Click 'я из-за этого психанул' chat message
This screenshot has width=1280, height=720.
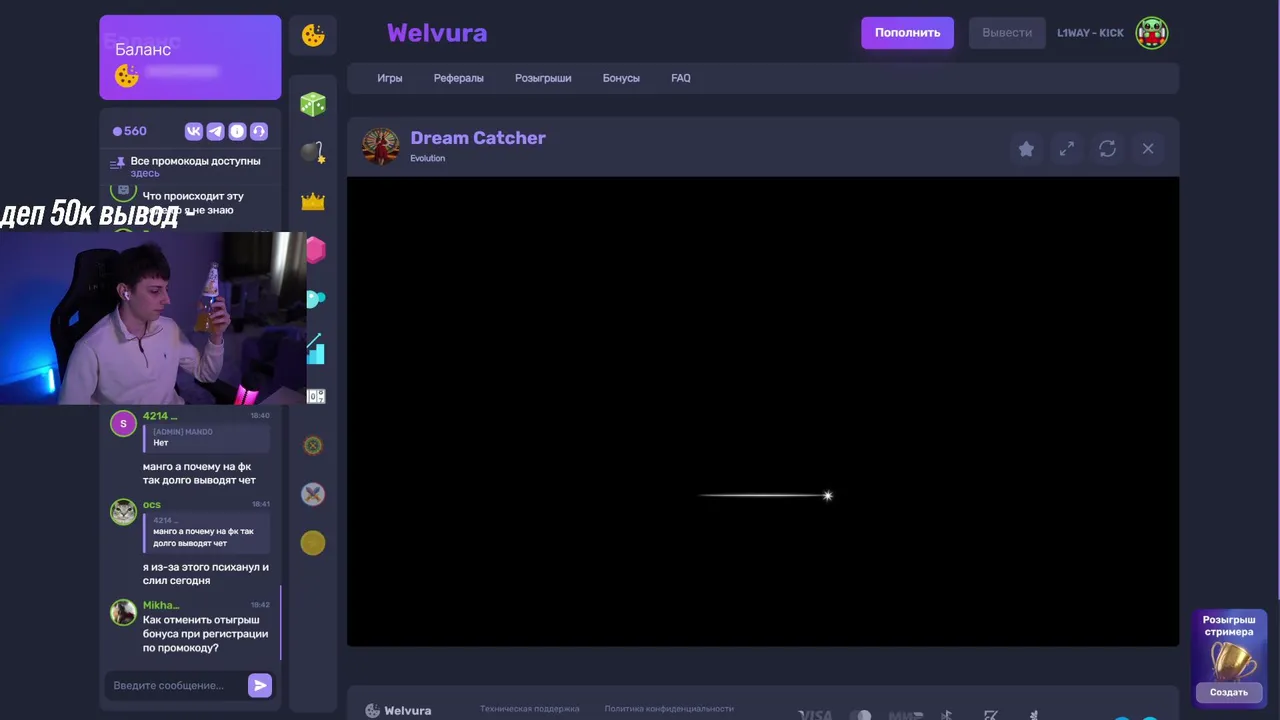(x=206, y=574)
